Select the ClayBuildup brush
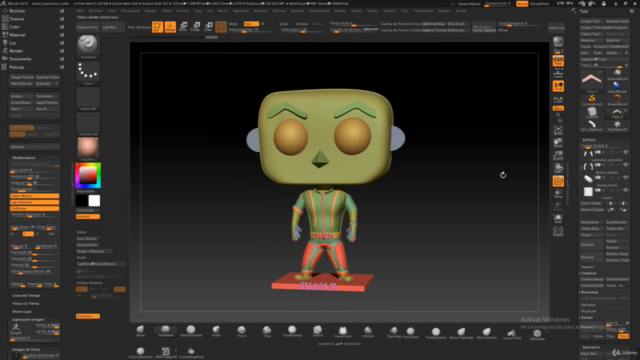This screenshot has height=360, width=640. (292, 331)
